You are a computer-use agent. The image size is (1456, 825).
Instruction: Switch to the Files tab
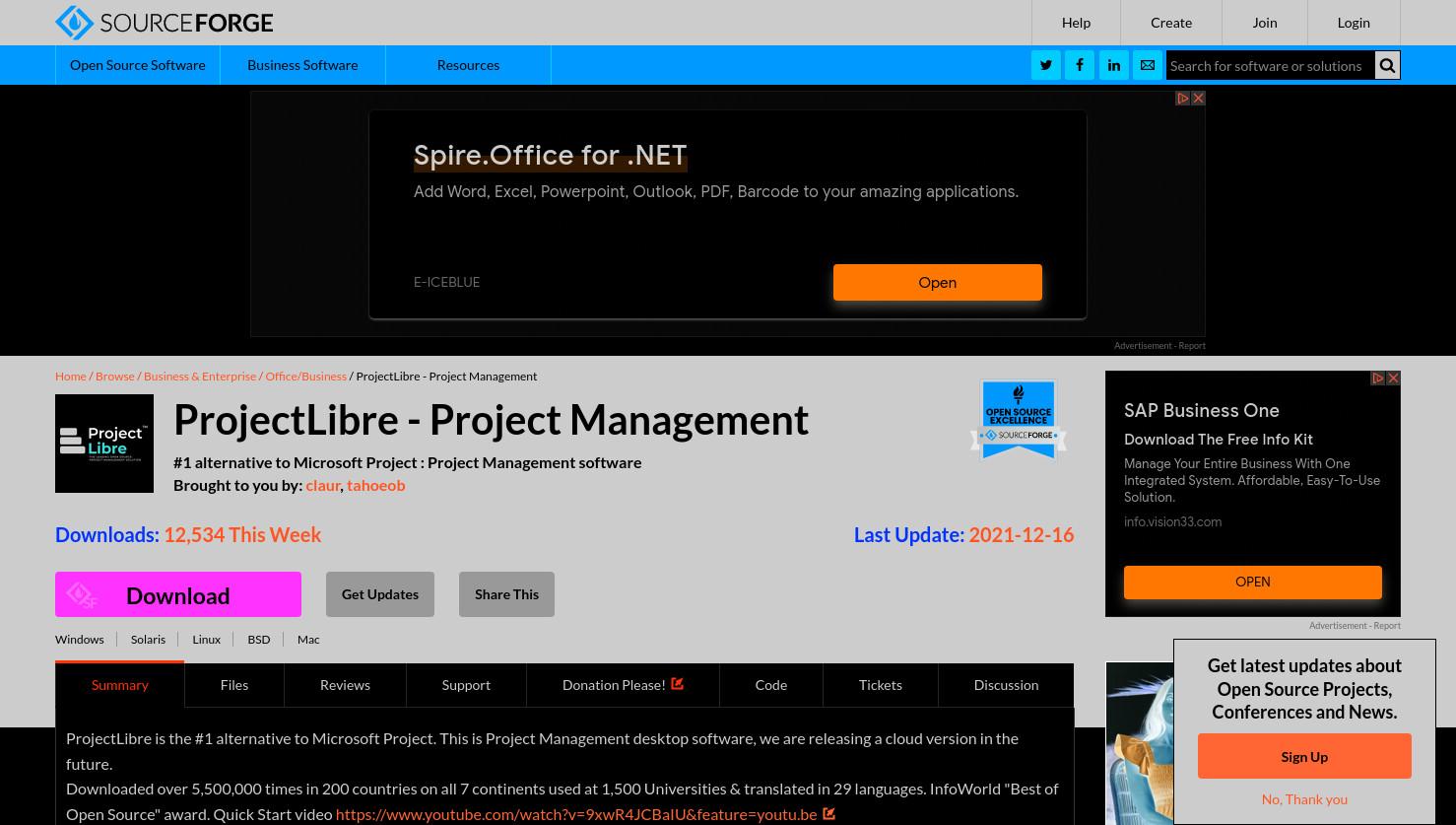click(234, 685)
